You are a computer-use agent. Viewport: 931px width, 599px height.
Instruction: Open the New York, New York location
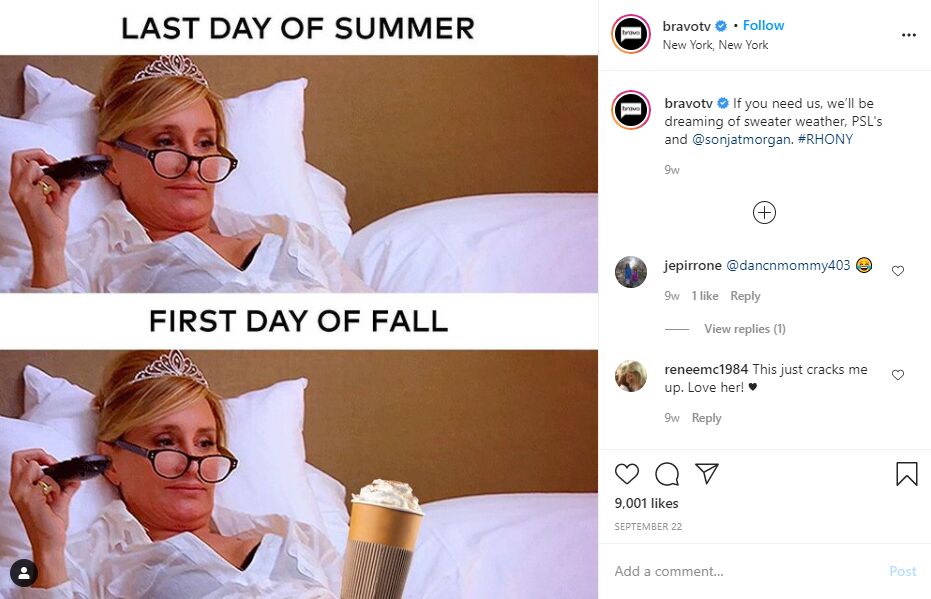pyautogui.click(x=715, y=45)
